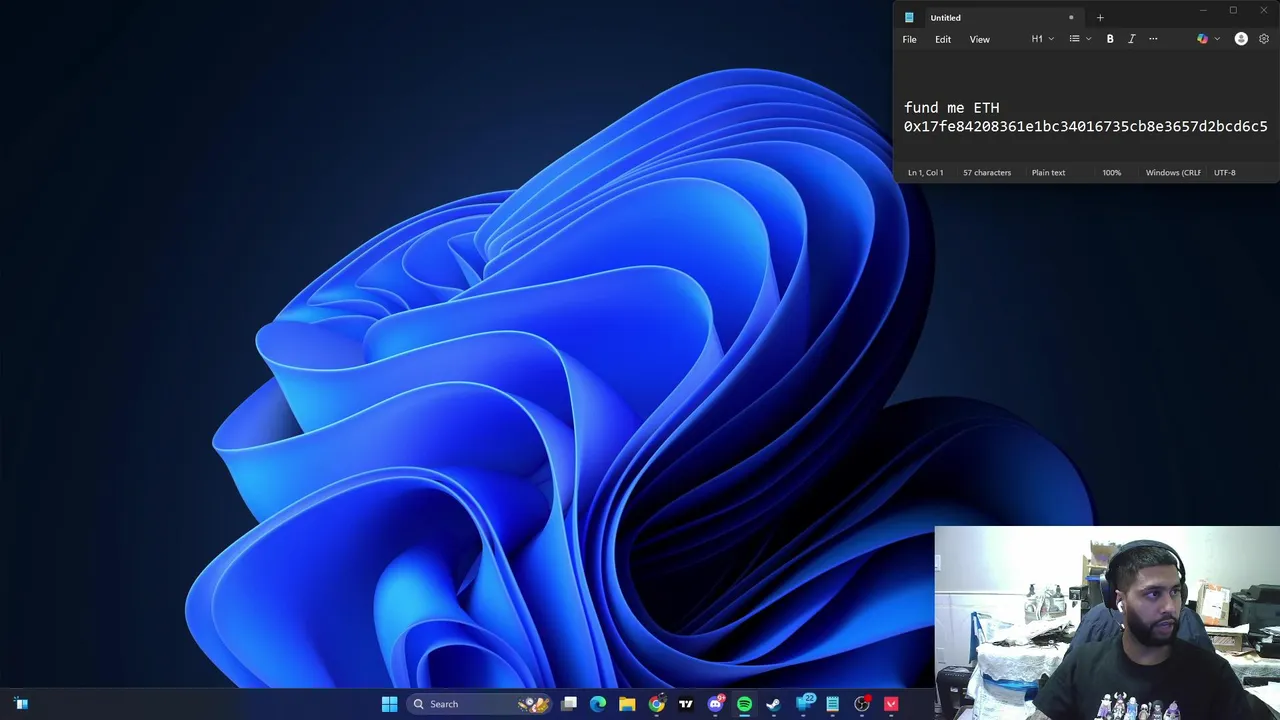This screenshot has height=720, width=1280.
Task: Click the unsaved-changes dot on Untitled tab
Action: click(1071, 17)
